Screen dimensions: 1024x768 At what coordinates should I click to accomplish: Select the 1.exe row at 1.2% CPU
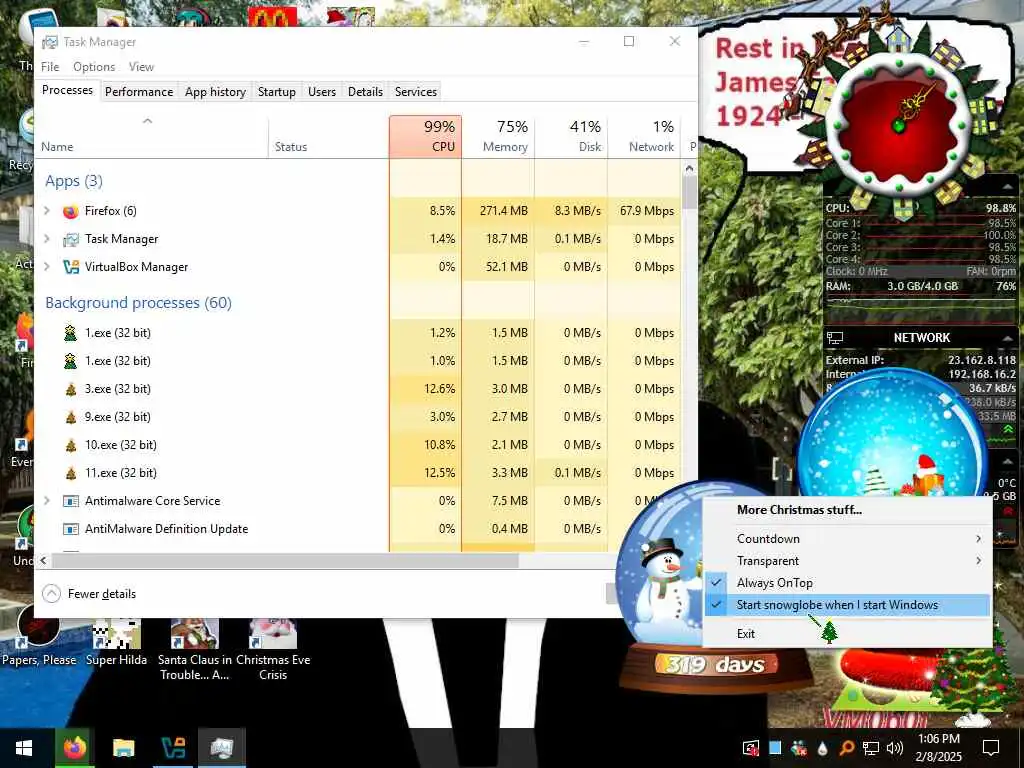358,333
